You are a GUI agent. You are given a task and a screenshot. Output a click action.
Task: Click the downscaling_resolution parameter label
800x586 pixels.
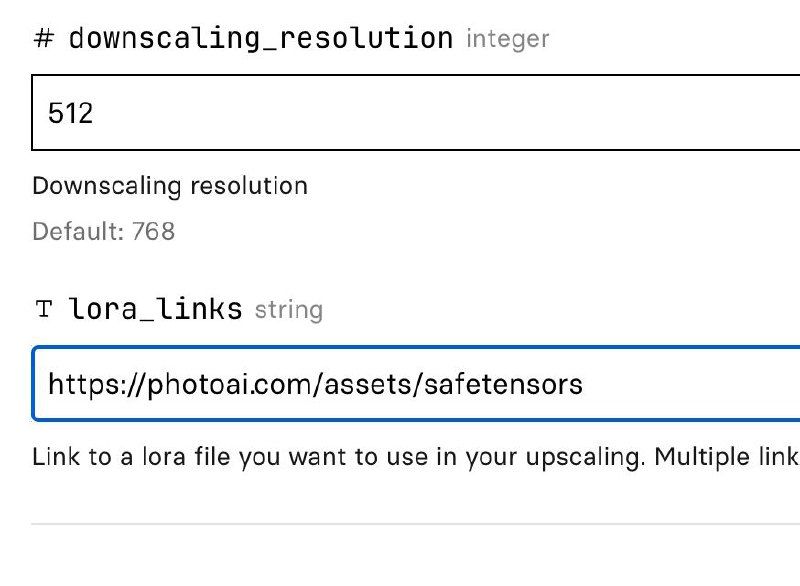click(x=260, y=40)
